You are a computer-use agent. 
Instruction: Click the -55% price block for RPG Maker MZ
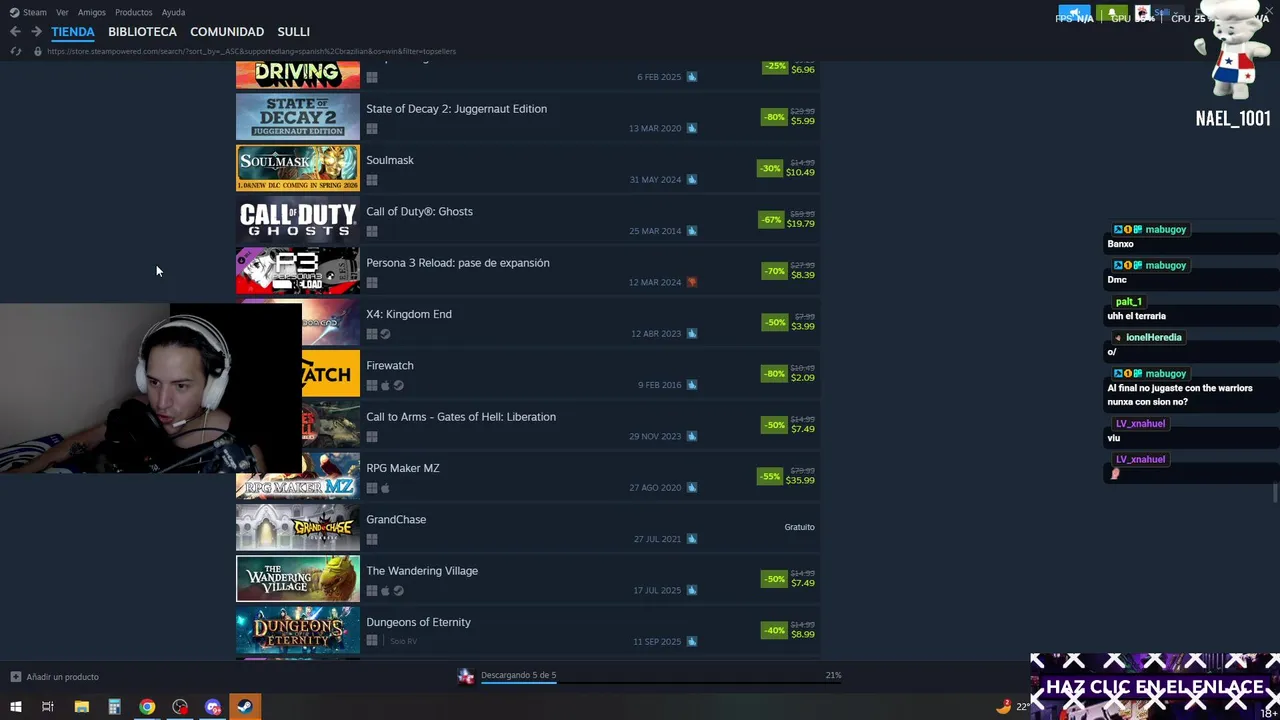click(x=787, y=476)
